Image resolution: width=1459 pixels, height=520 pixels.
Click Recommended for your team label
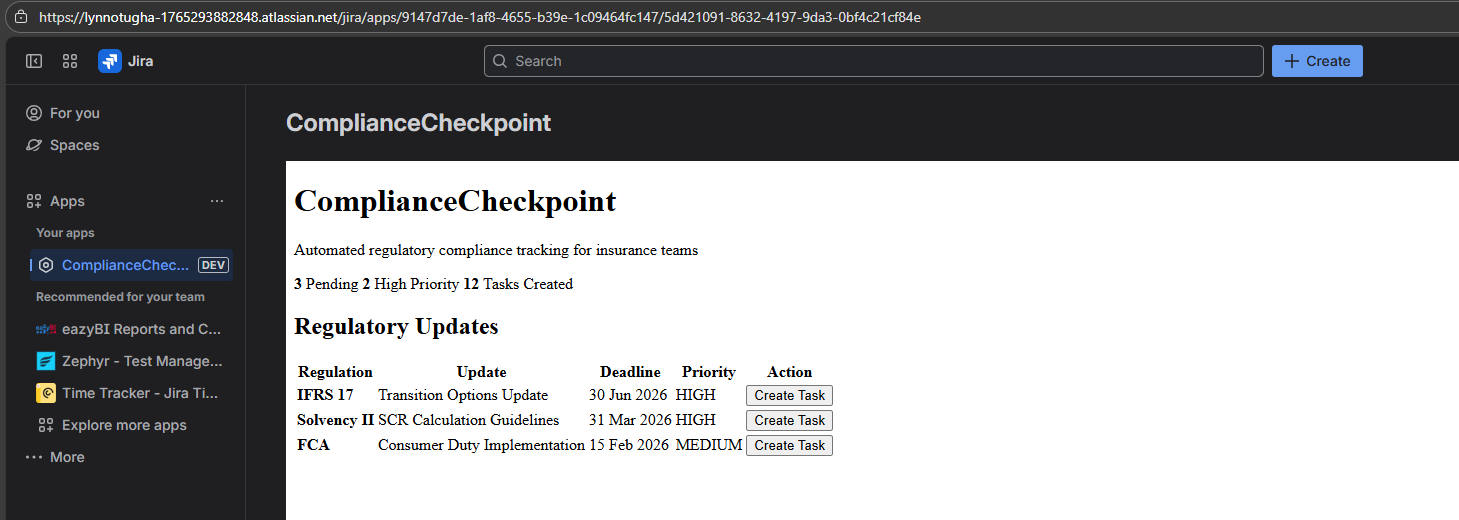click(x=120, y=297)
